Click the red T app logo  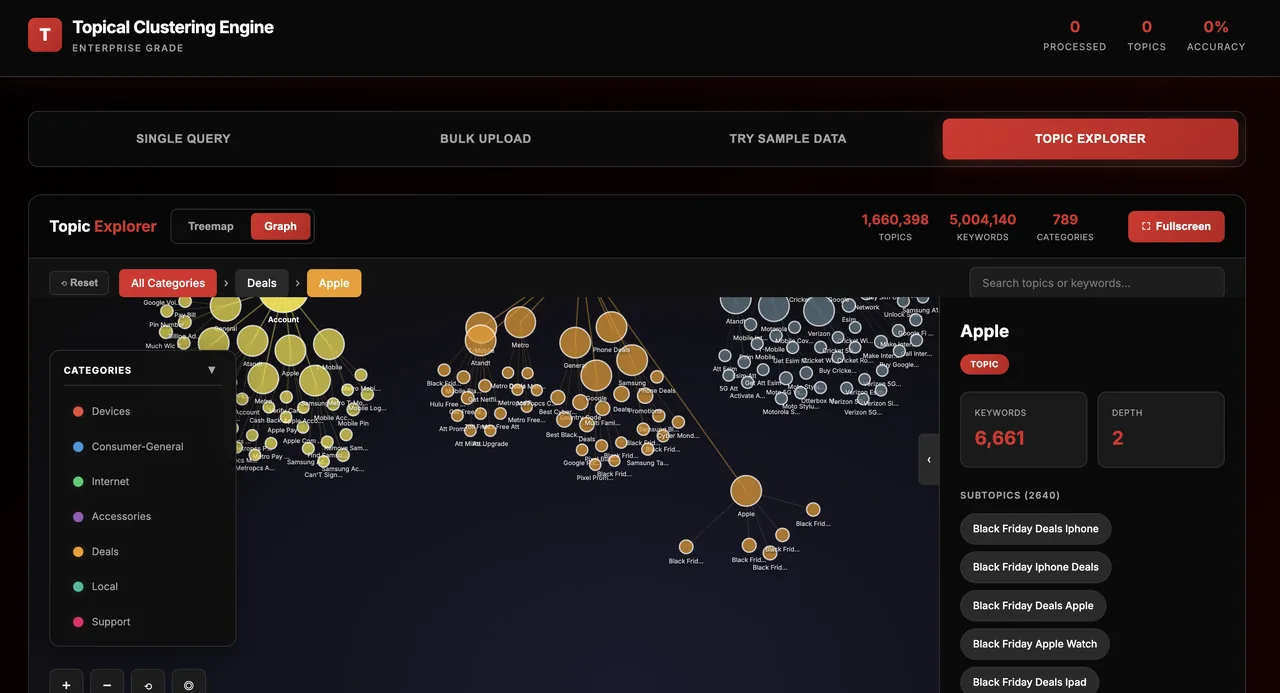click(45, 35)
